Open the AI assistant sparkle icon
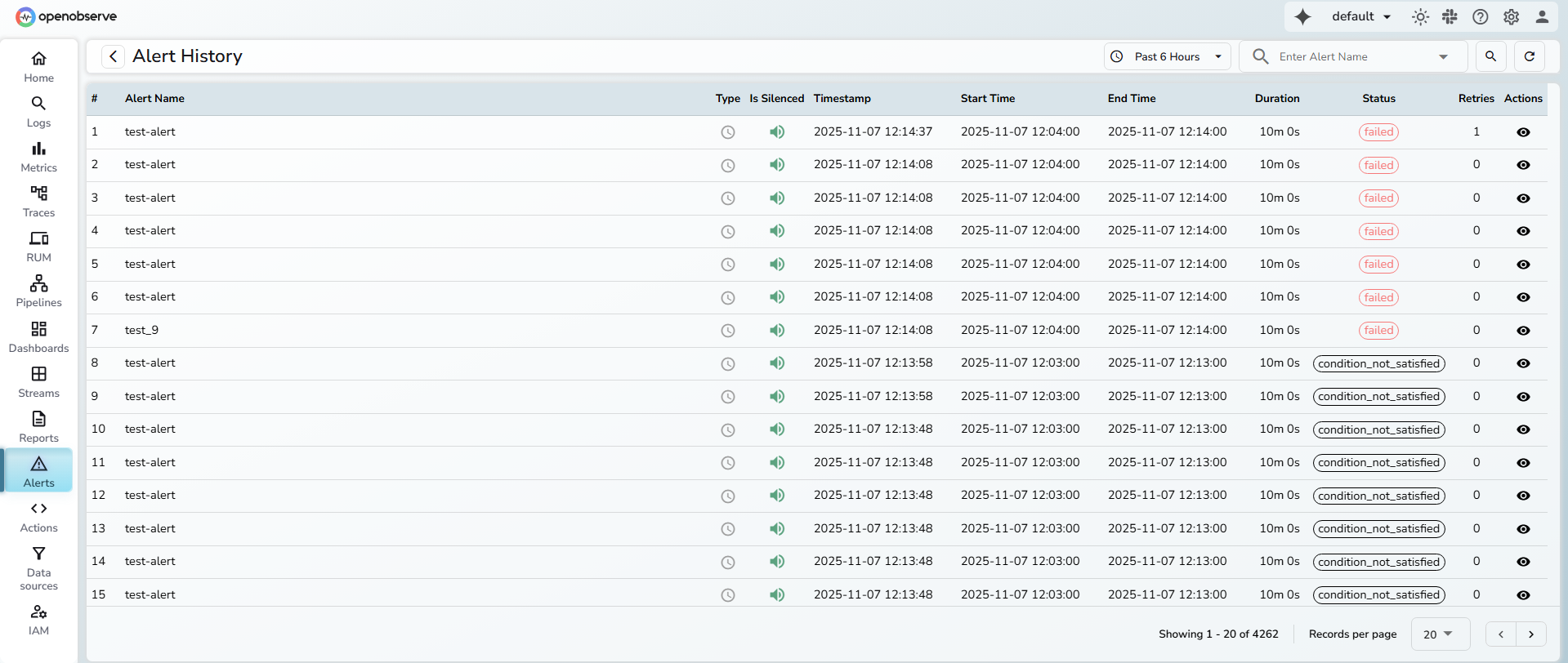The image size is (1568, 663). pos(1302,17)
